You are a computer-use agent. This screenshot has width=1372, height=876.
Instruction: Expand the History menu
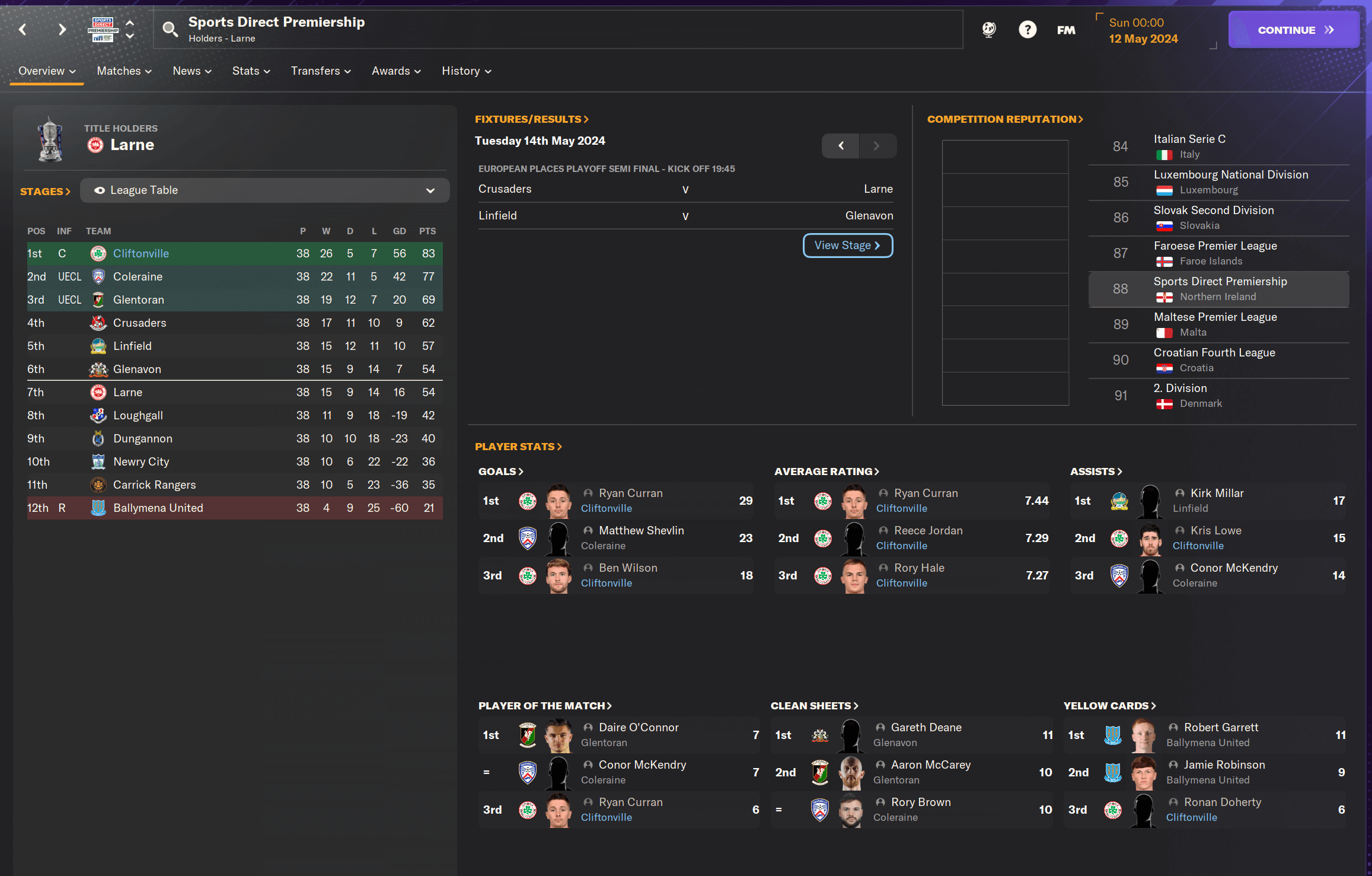click(466, 71)
